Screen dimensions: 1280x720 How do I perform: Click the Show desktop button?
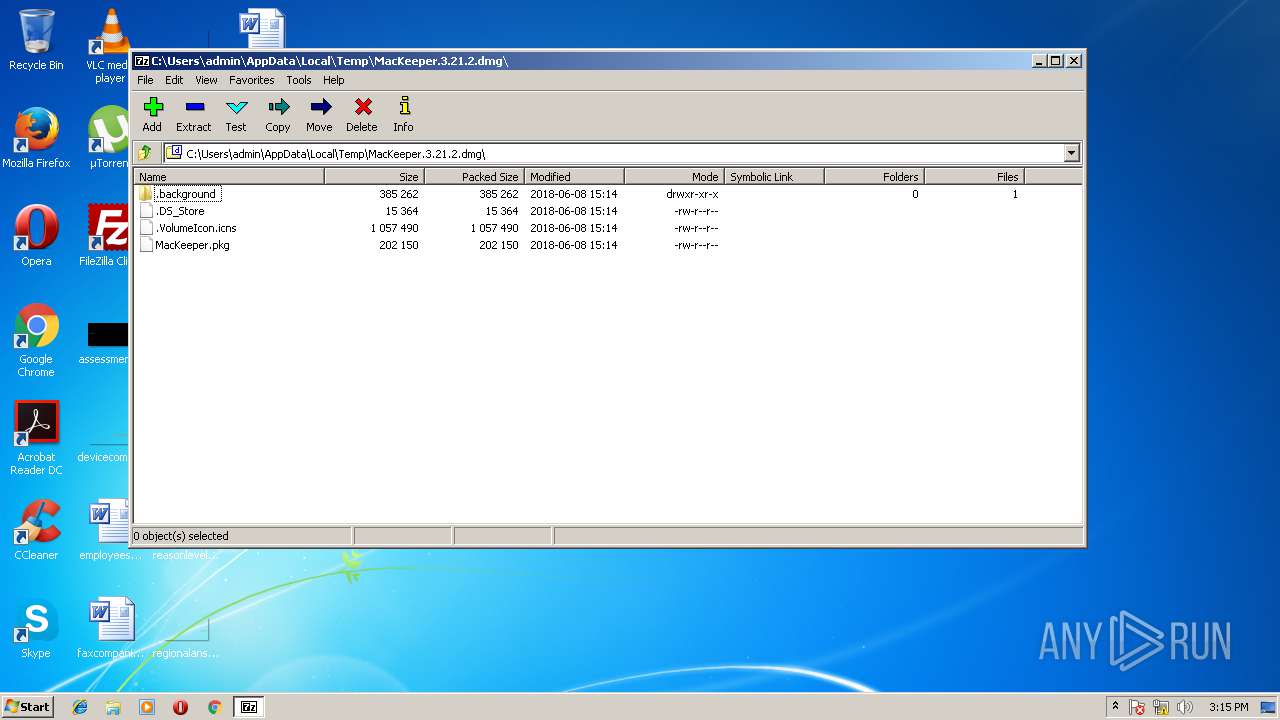pos(1268,707)
